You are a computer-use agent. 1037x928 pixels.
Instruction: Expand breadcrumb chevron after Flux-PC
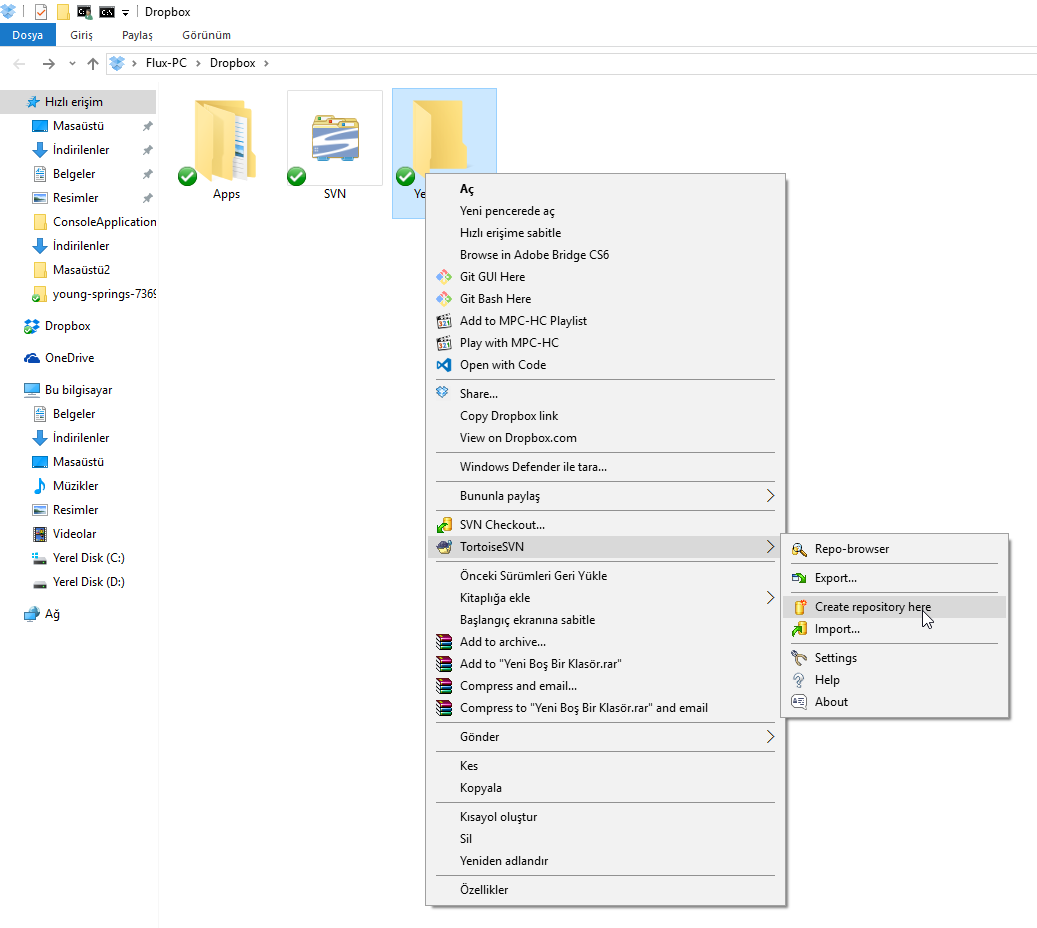coord(198,63)
